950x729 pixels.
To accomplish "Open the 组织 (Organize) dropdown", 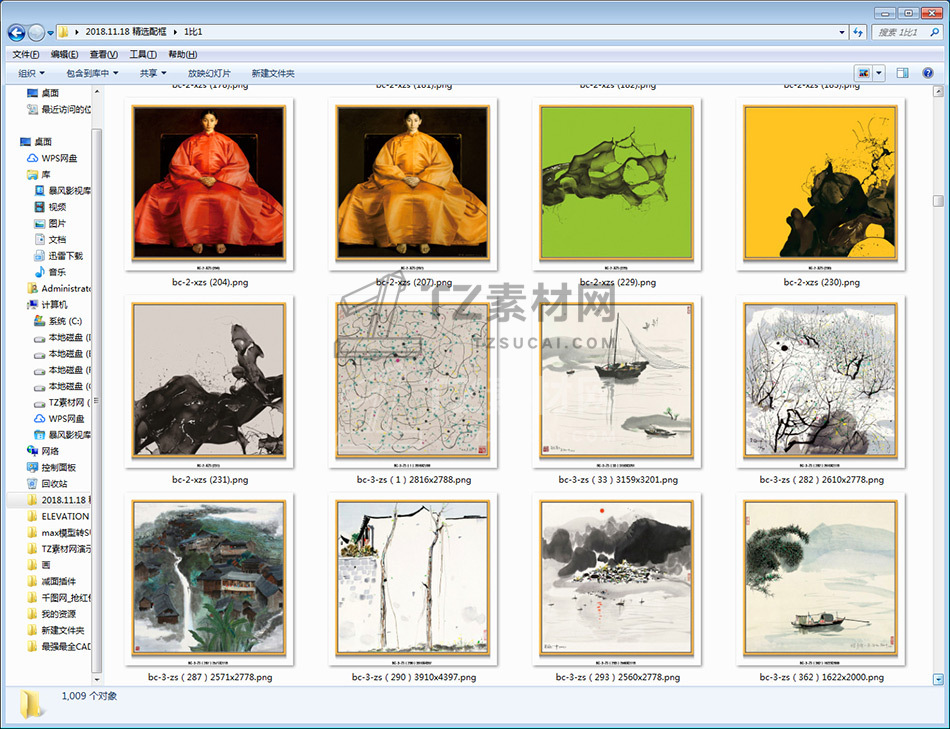I will tap(31, 73).
